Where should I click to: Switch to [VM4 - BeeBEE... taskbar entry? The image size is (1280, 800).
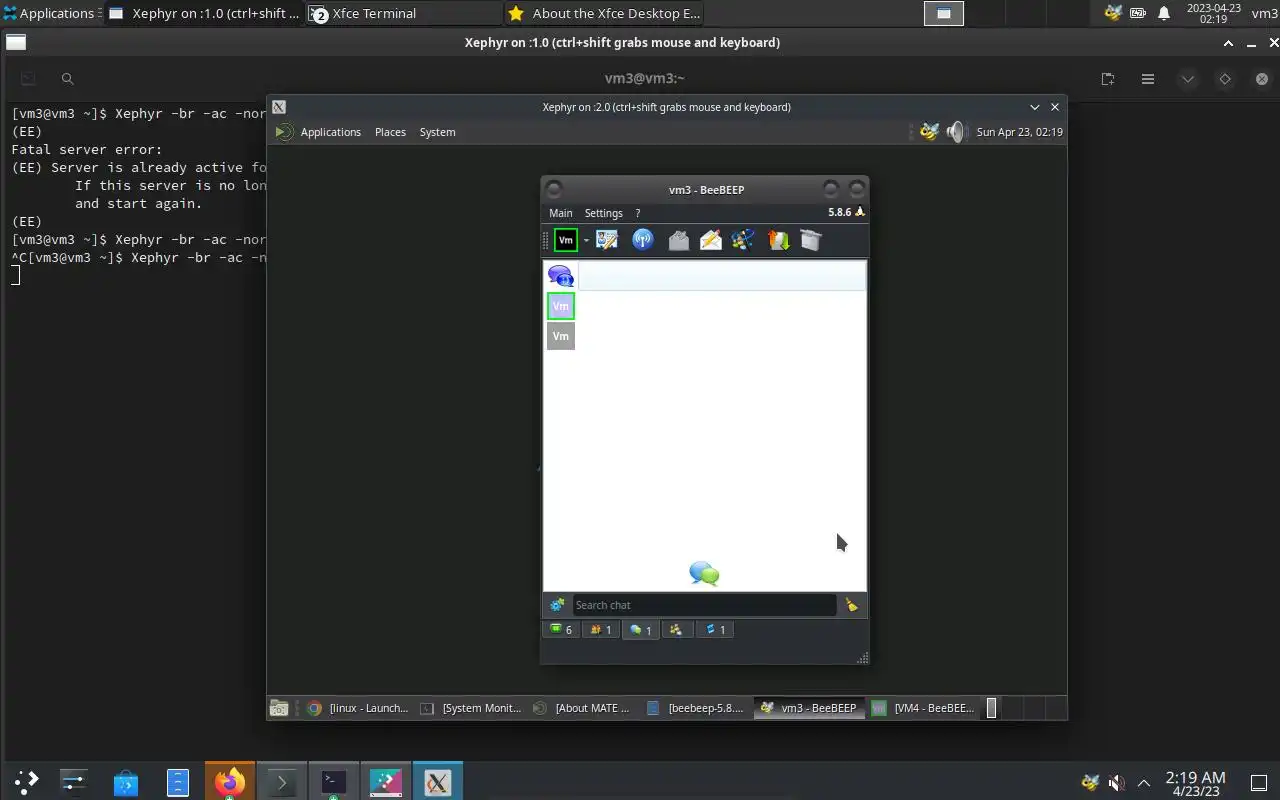click(923, 708)
